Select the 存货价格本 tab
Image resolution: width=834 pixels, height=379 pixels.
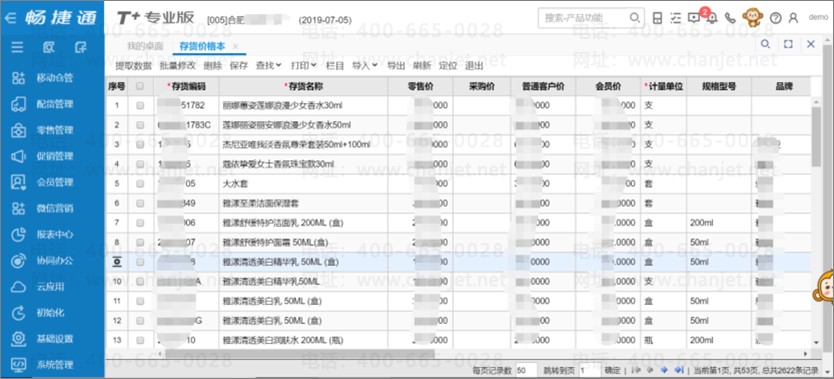tap(202, 46)
